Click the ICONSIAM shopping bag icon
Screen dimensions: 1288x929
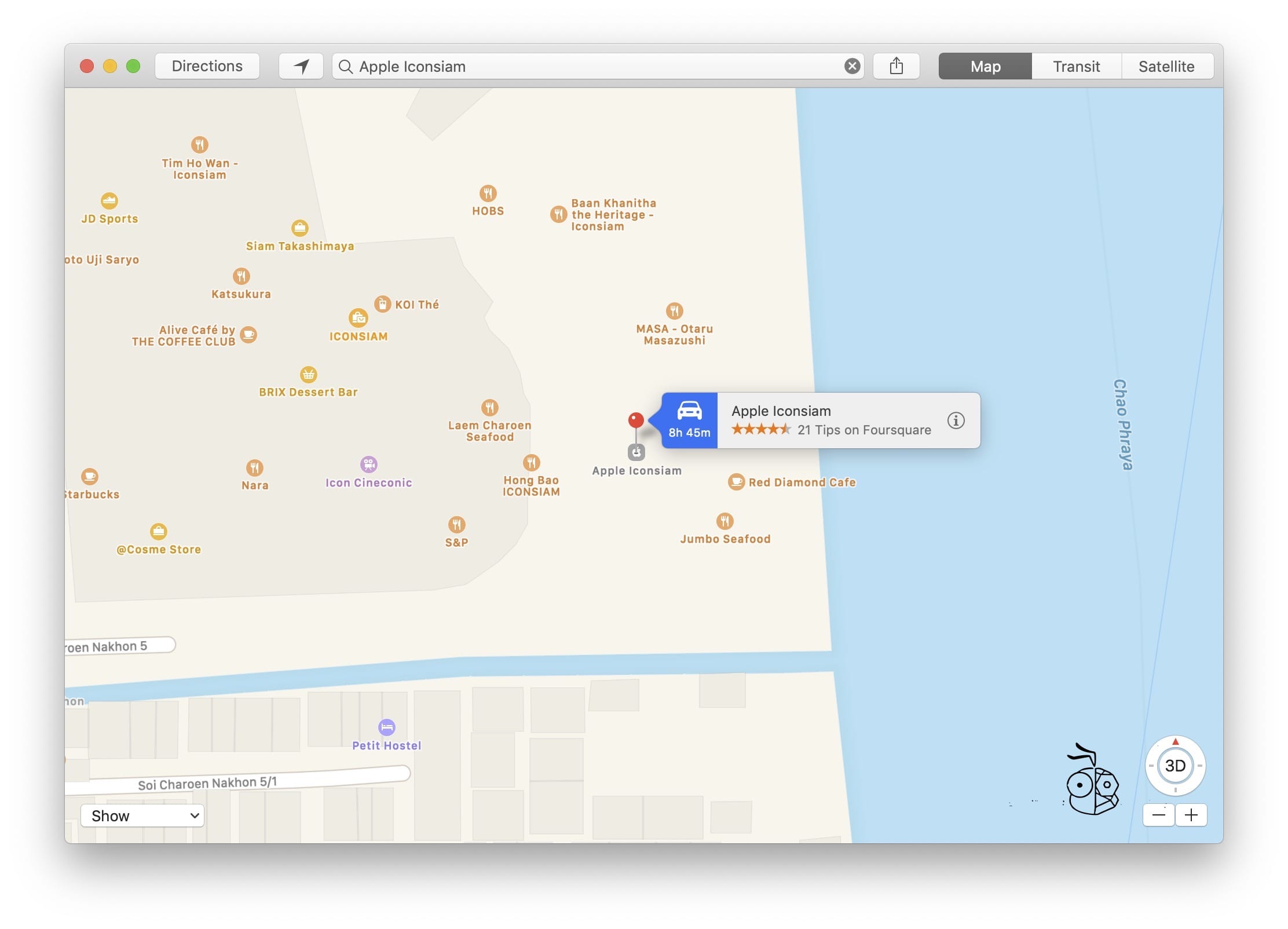pos(358,318)
